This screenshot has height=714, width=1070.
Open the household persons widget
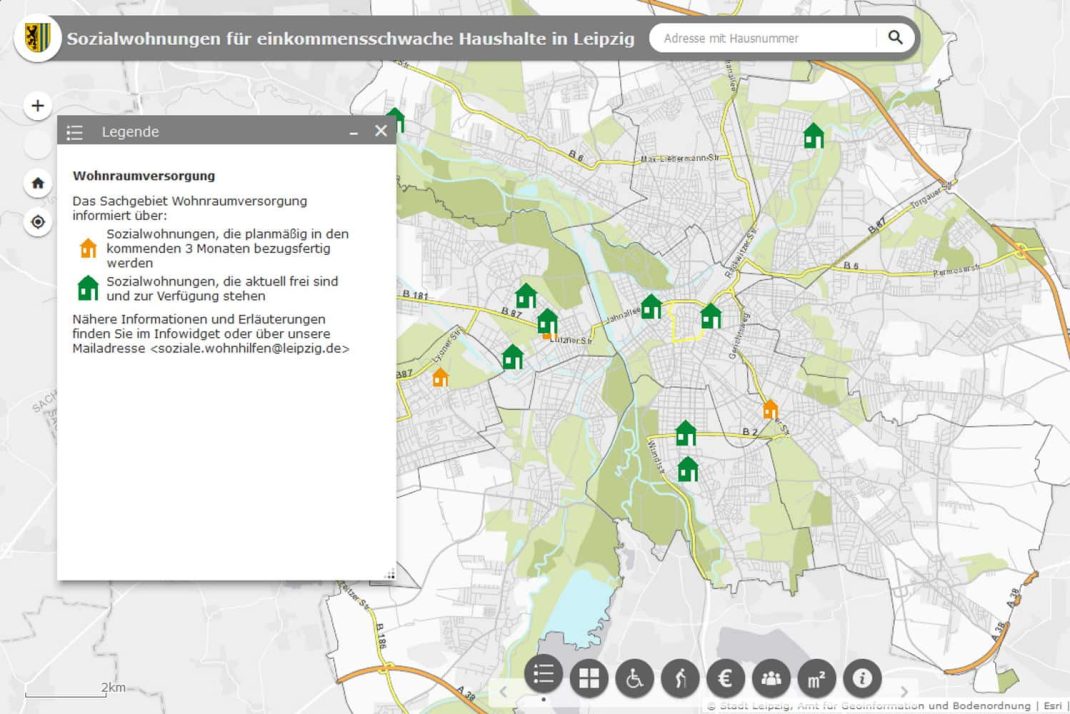click(x=770, y=677)
